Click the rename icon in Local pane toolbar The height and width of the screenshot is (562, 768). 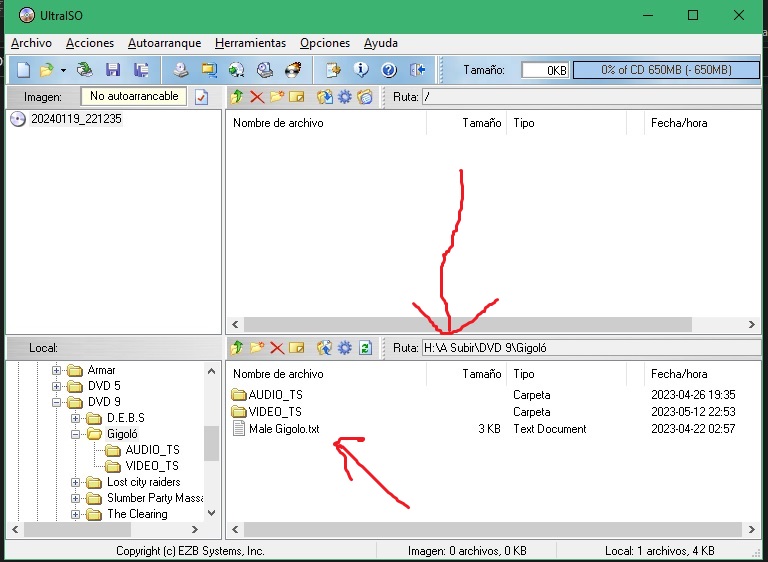point(296,348)
